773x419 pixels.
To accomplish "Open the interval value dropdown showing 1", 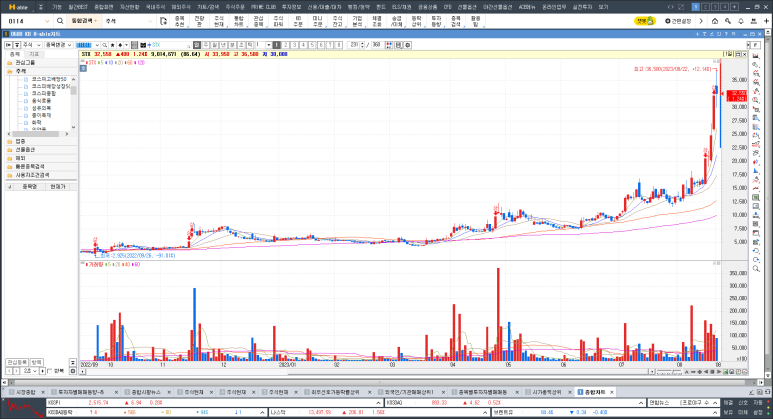I will click(x=269, y=45).
